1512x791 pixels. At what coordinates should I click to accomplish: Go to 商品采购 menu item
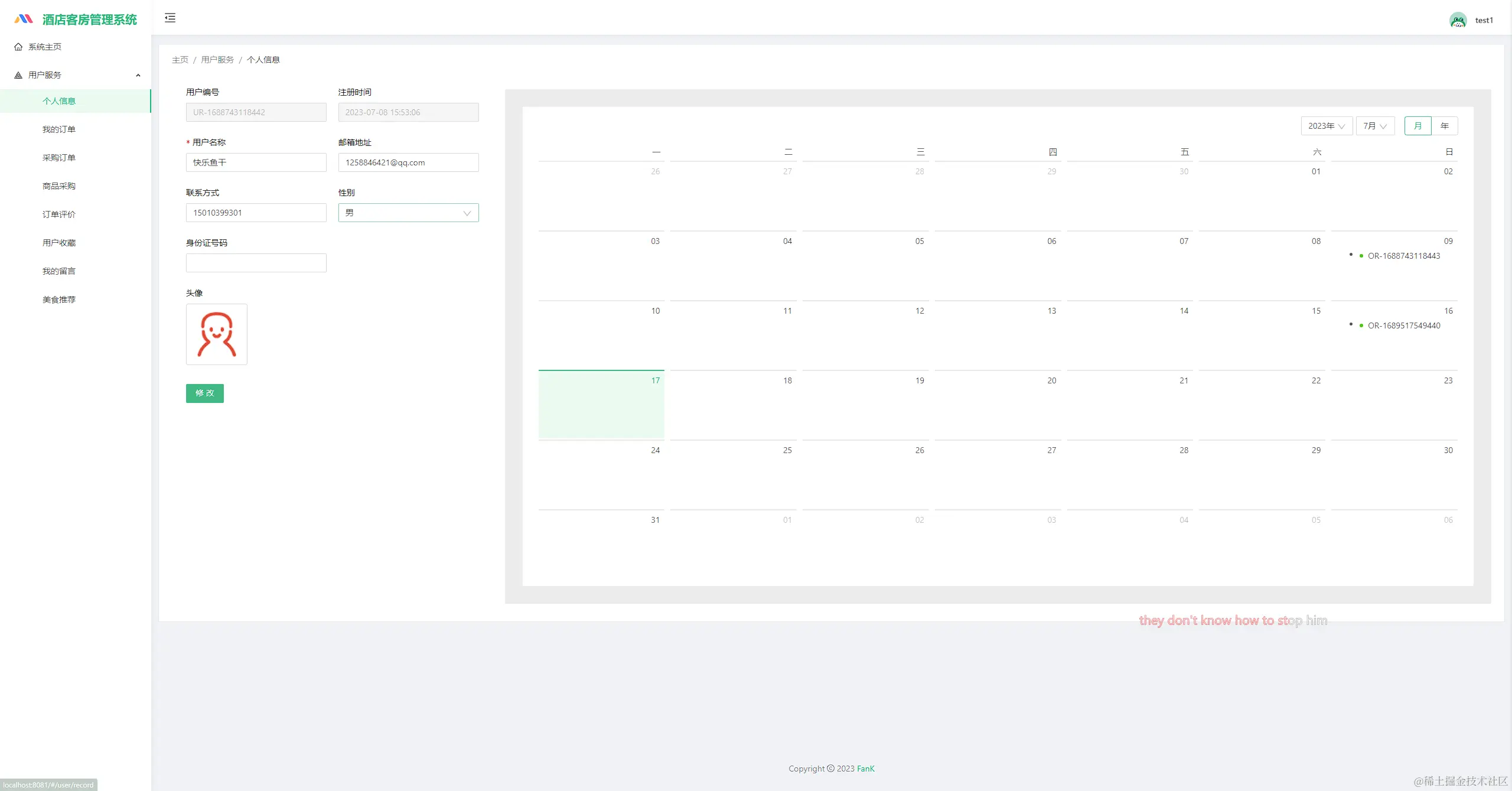(x=59, y=186)
